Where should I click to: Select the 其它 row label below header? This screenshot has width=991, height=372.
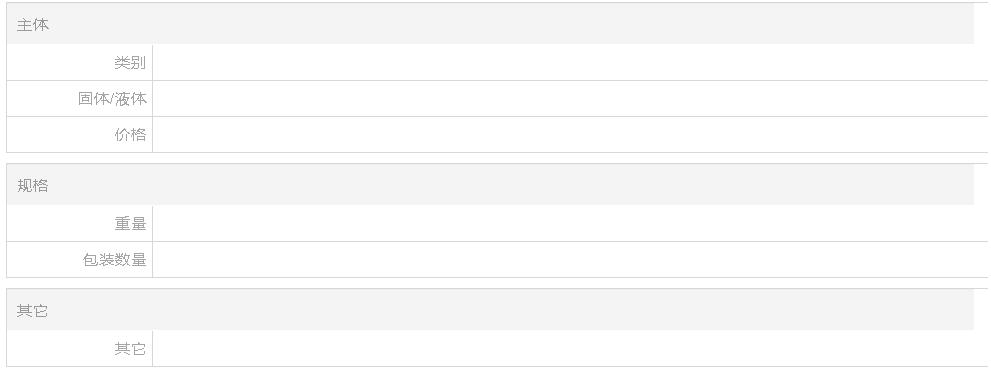130,349
